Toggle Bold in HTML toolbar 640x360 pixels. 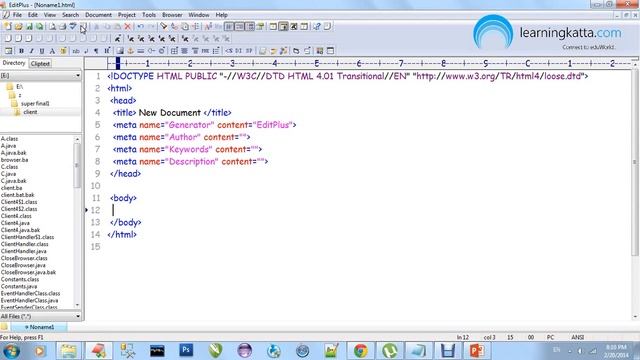tap(21, 51)
